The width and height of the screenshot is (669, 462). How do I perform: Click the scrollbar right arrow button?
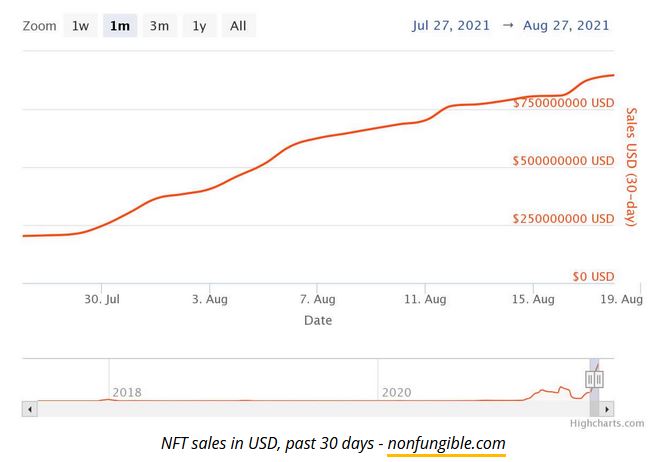tap(608, 409)
